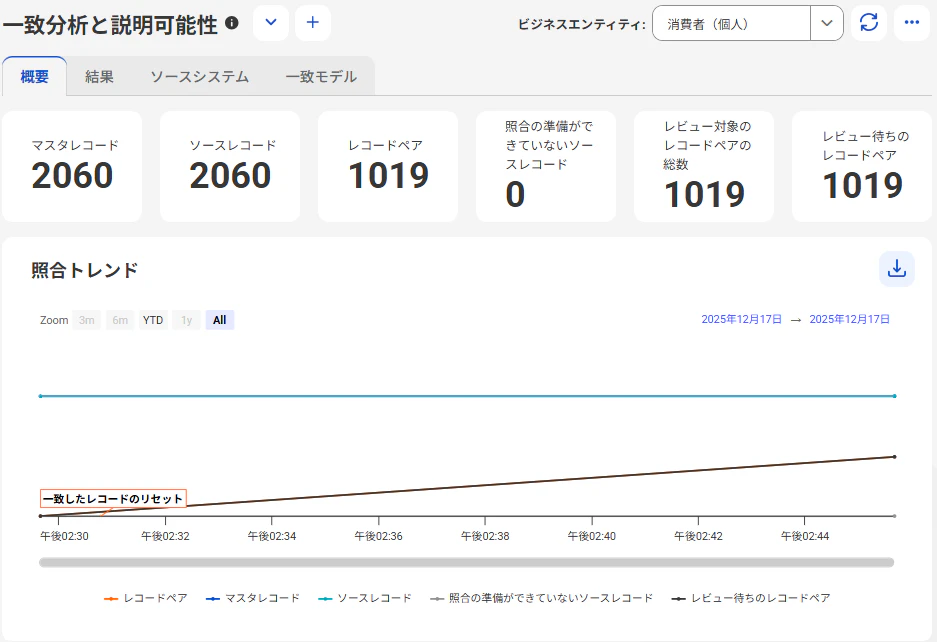This screenshot has width=937, height=642.
Task: Click the 午後02:44 axis label
Action: [805, 536]
